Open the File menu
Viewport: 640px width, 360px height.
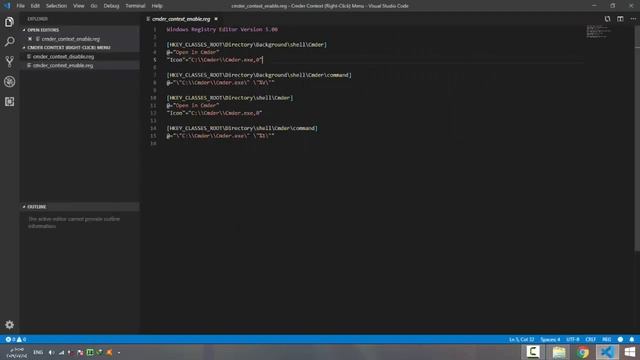coord(20,6)
